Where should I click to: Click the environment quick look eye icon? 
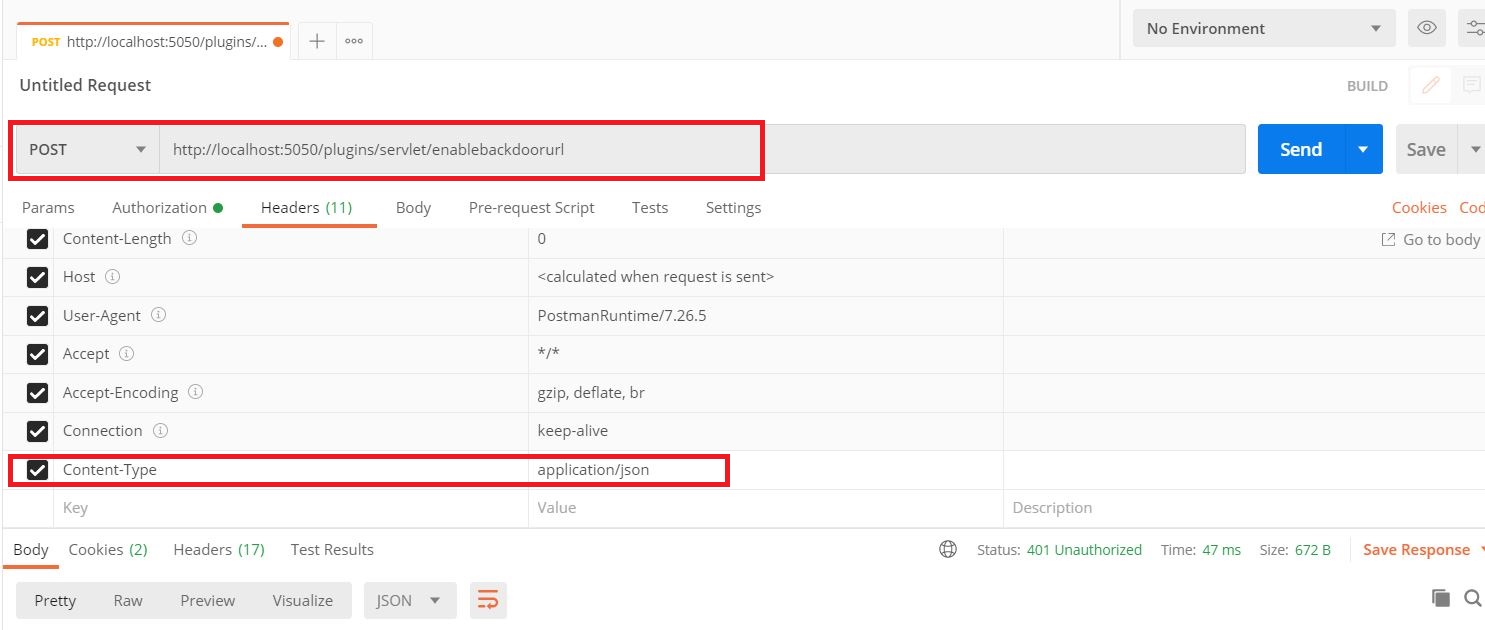[1427, 28]
